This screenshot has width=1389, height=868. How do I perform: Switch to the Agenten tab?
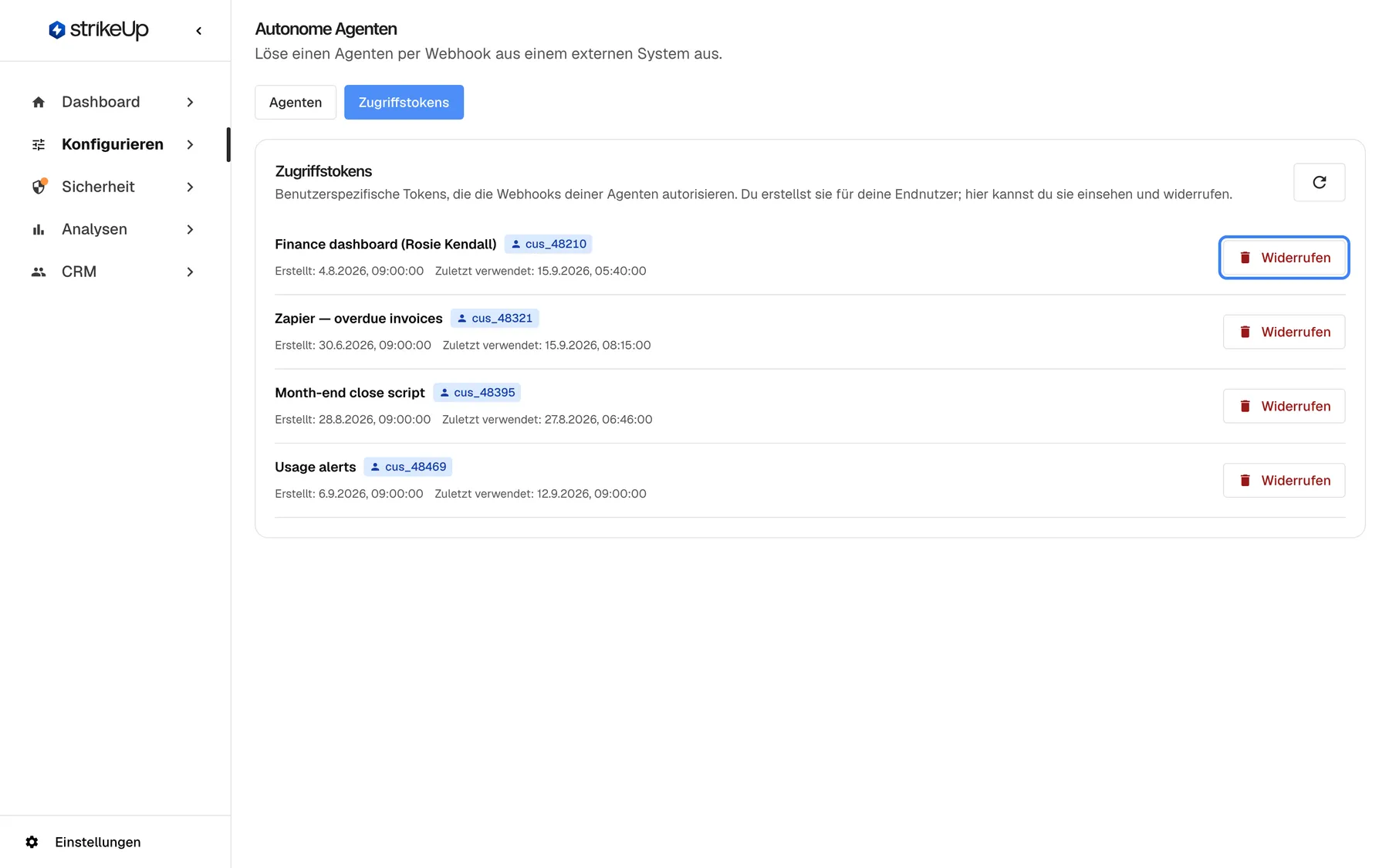(x=296, y=102)
